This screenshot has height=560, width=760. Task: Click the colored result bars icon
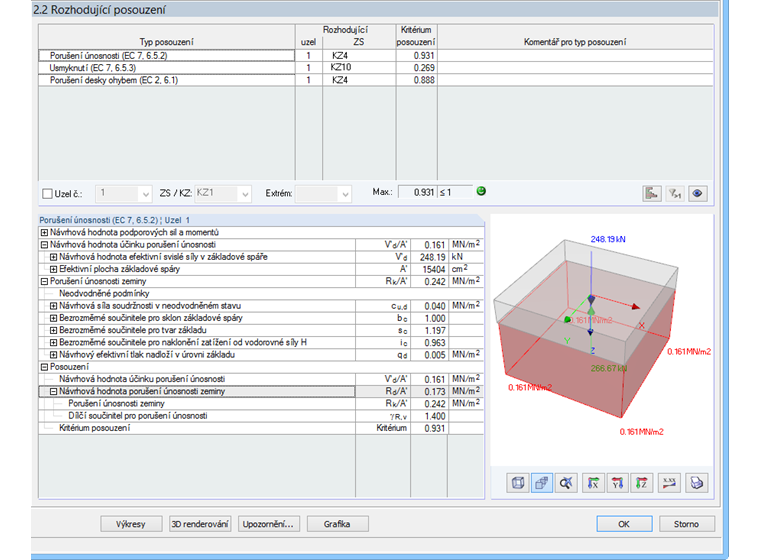652,193
